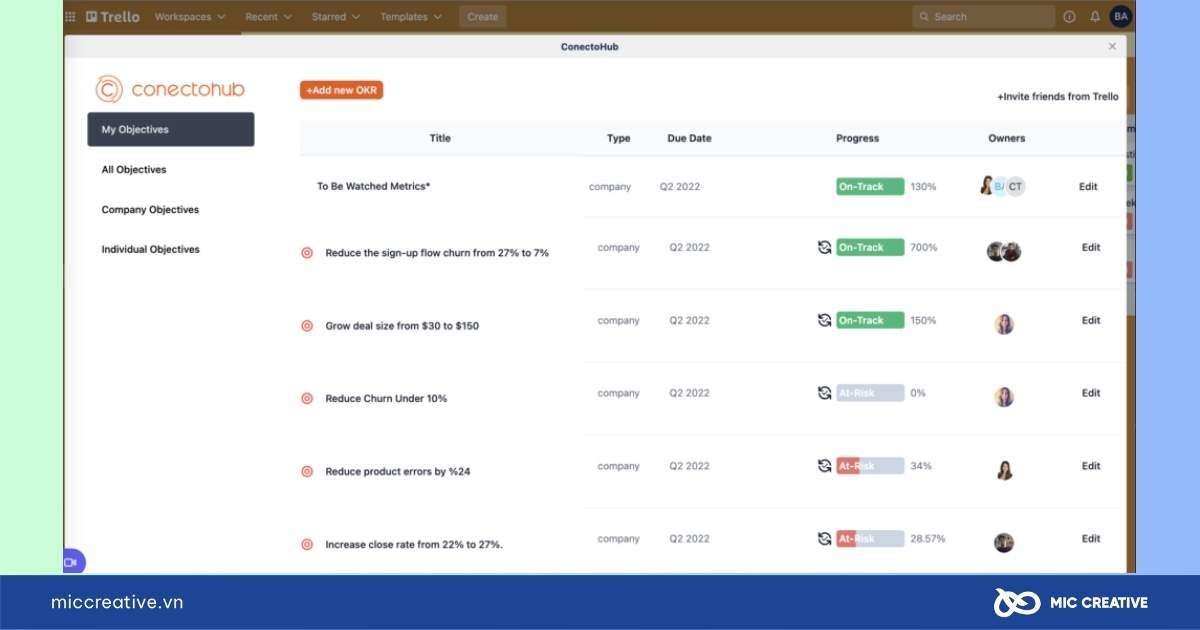1200x630 pixels.
Task: Open the Trello apps grid switcher
Action: tap(70, 17)
